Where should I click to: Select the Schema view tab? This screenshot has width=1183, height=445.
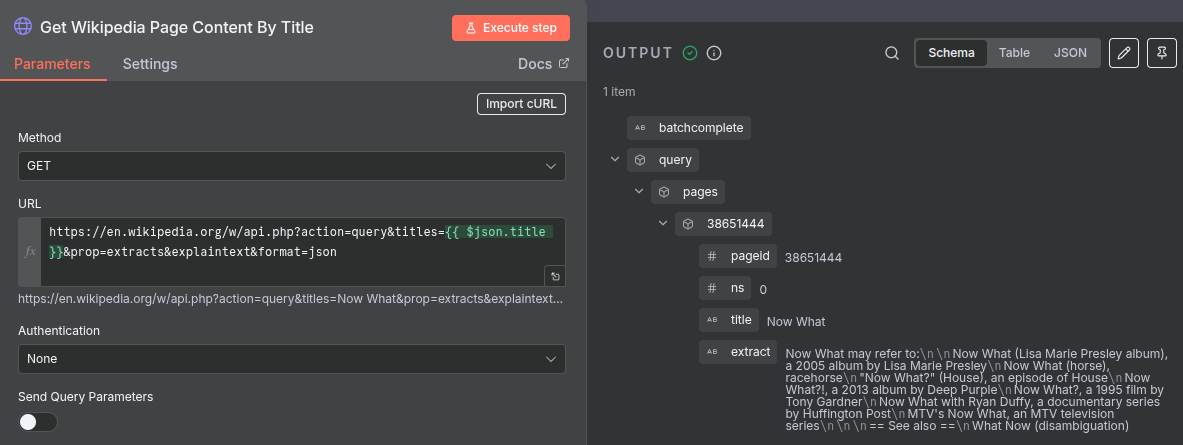951,53
